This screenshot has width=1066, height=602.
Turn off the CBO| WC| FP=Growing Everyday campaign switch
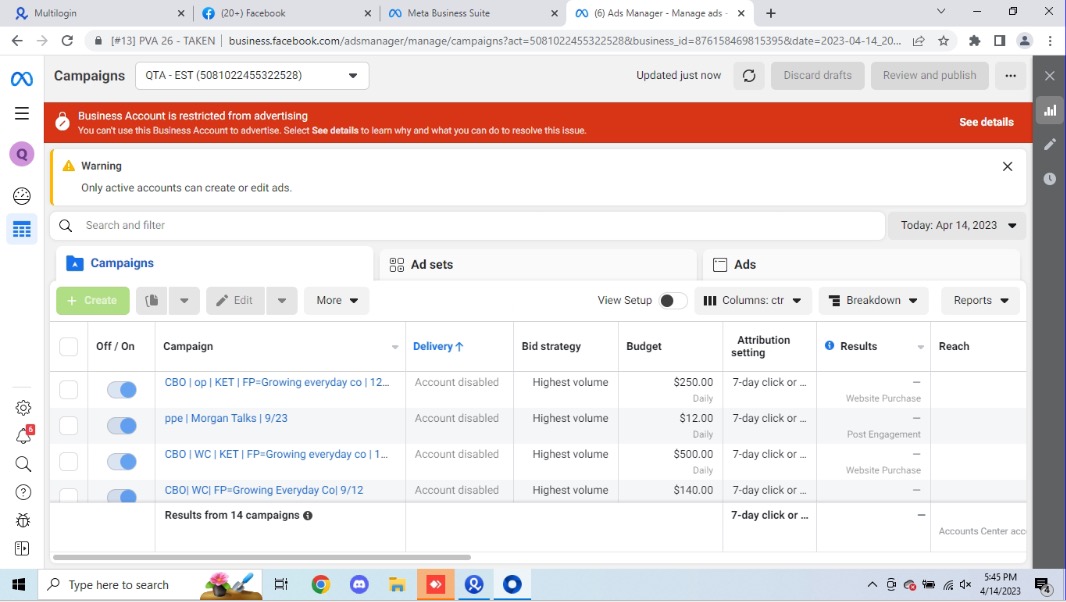(x=122, y=496)
